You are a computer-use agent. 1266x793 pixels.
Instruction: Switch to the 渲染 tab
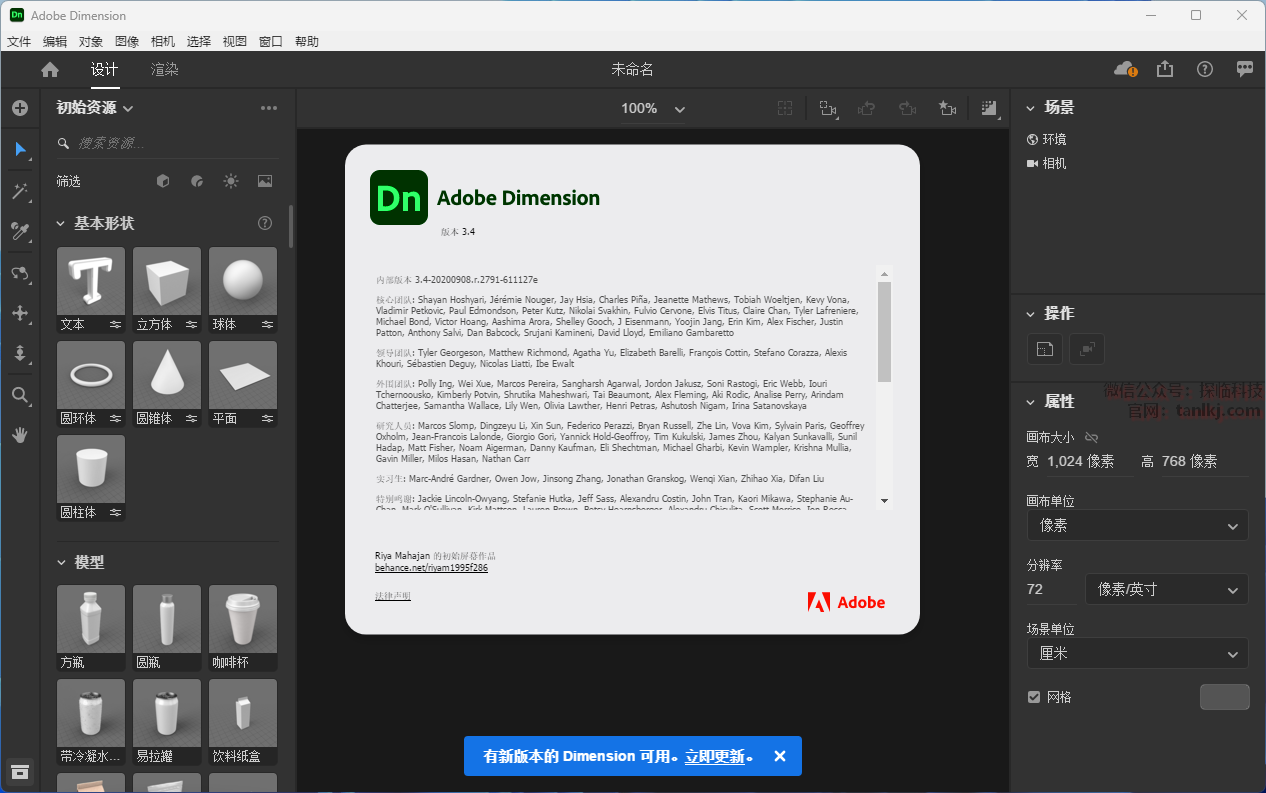164,69
